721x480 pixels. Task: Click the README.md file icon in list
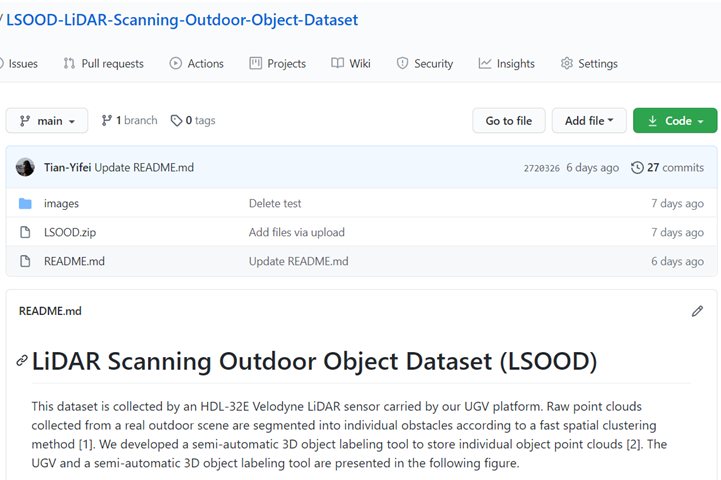point(25,261)
